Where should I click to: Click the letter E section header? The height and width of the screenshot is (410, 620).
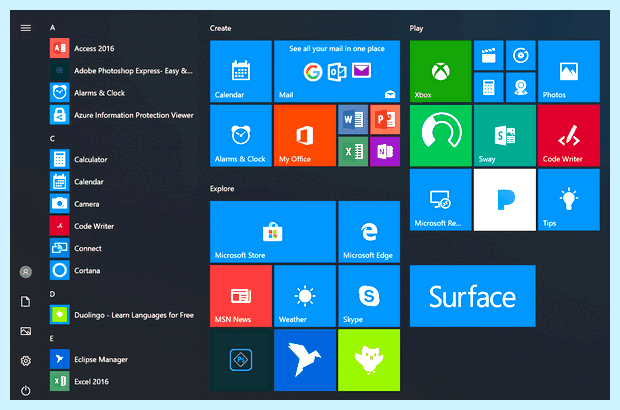point(52,338)
